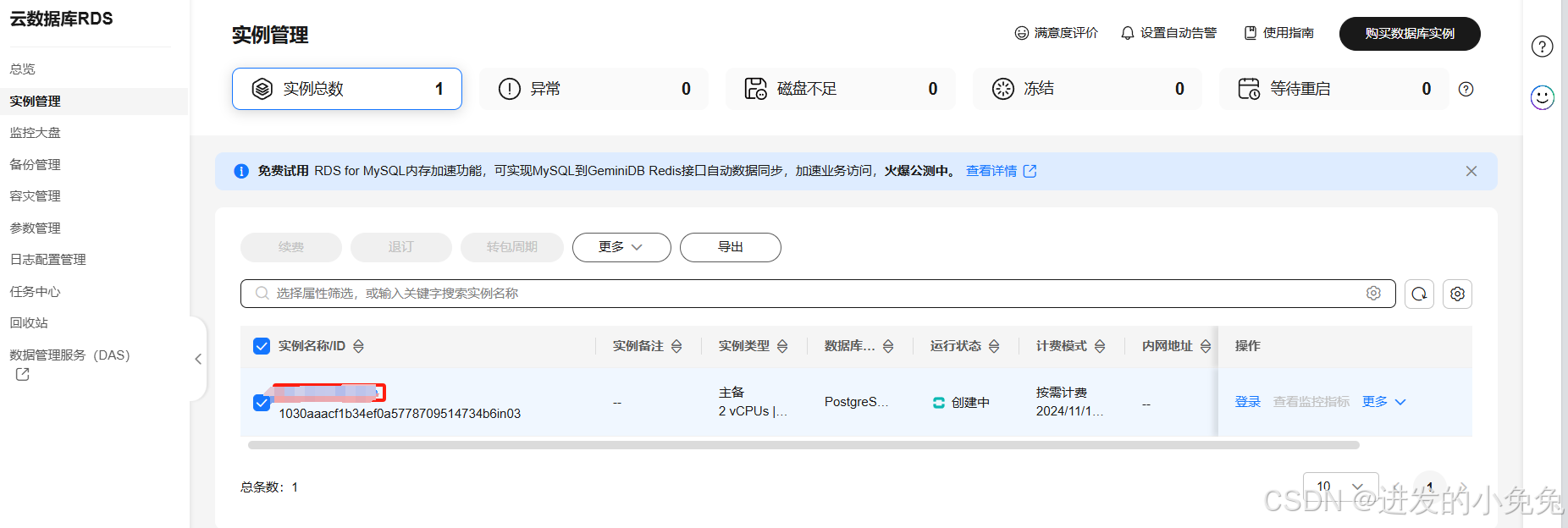The image size is (1568, 528).
Task: Open 监控大盘 in the sidebar
Action: (x=36, y=133)
